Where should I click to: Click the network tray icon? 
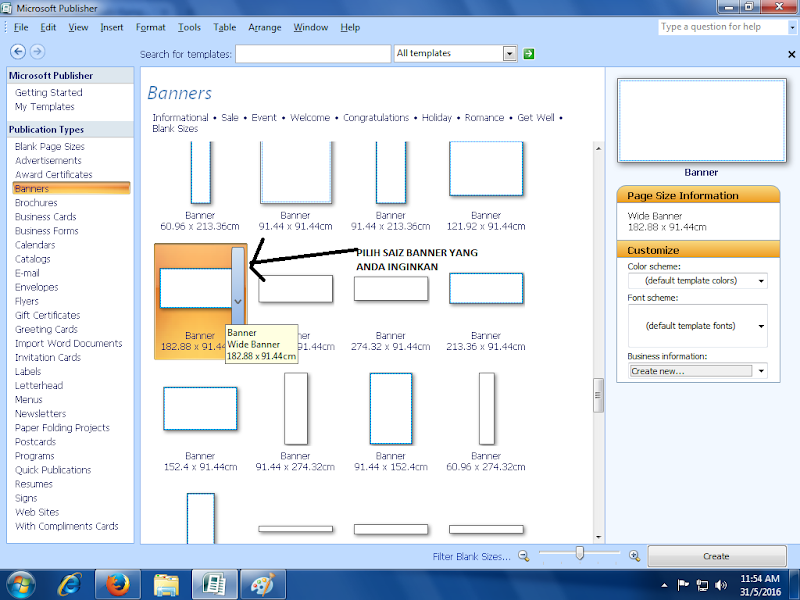point(703,585)
